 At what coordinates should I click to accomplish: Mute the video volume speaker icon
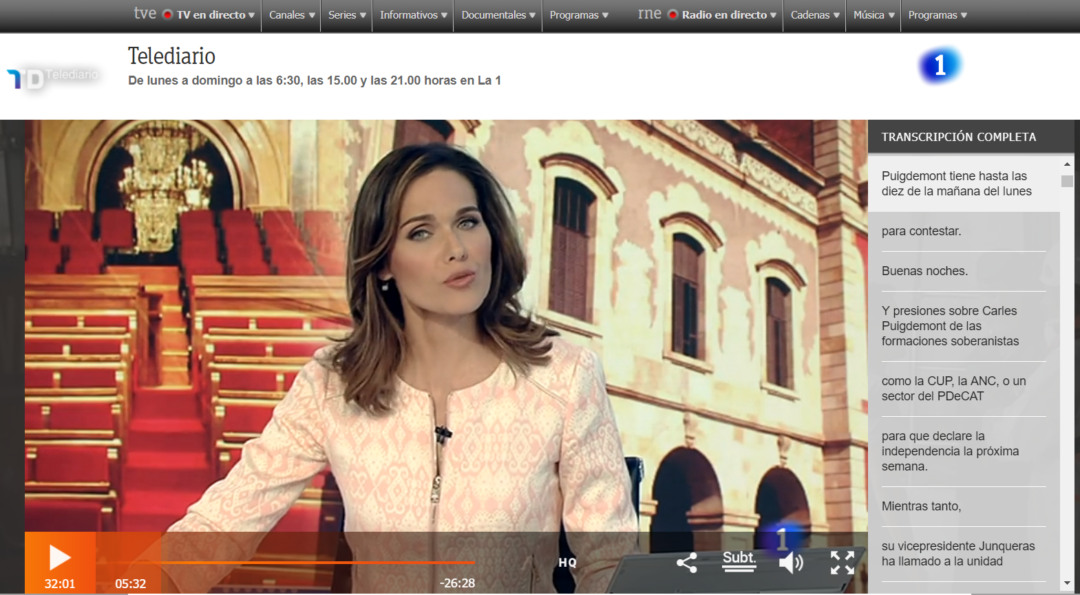click(790, 563)
